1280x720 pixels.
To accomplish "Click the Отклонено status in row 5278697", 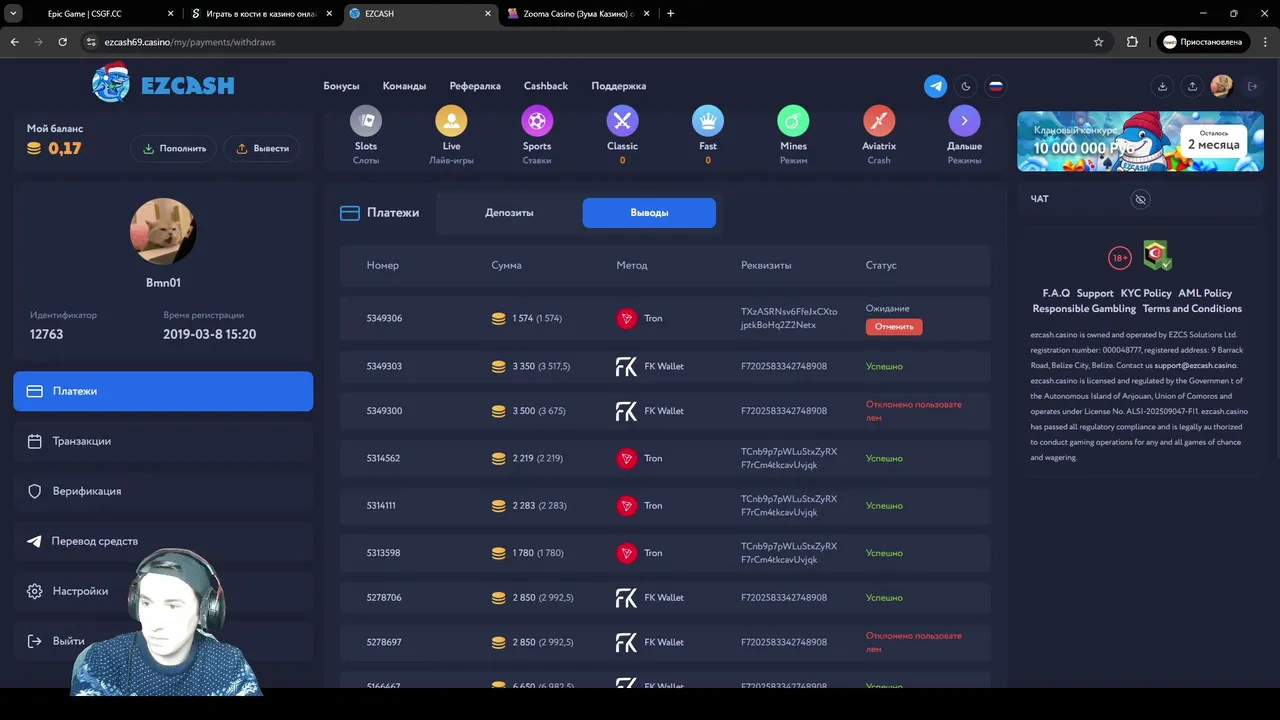I will pyautogui.click(x=914, y=642).
